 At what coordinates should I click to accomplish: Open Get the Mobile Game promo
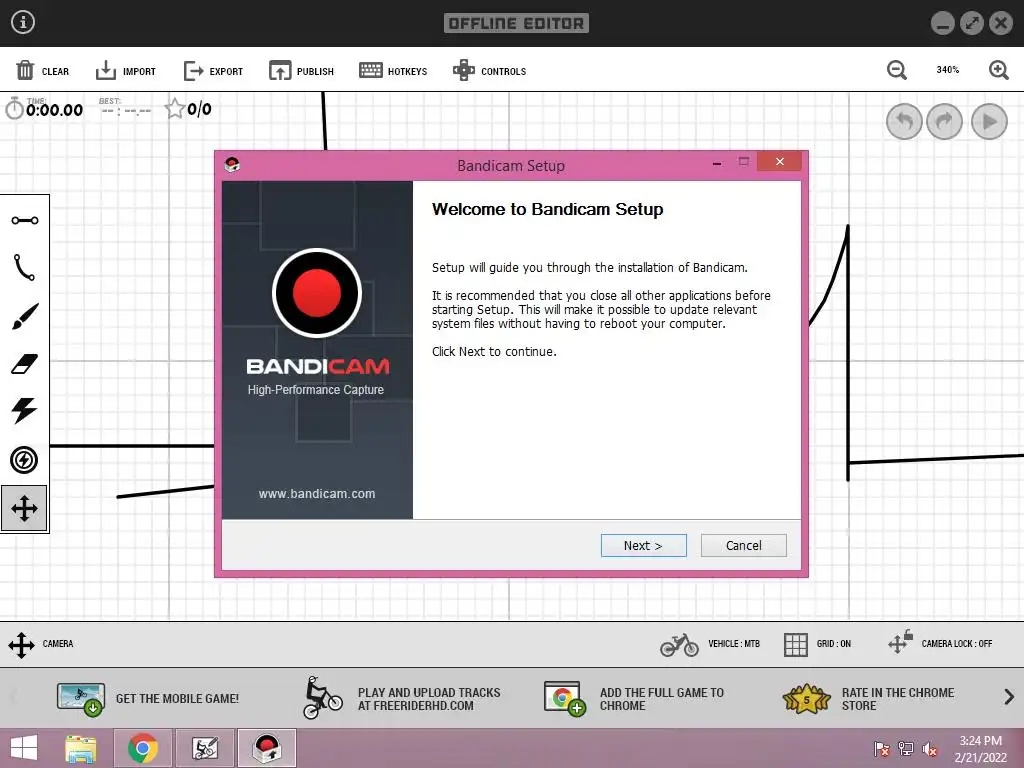pos(148,699)
